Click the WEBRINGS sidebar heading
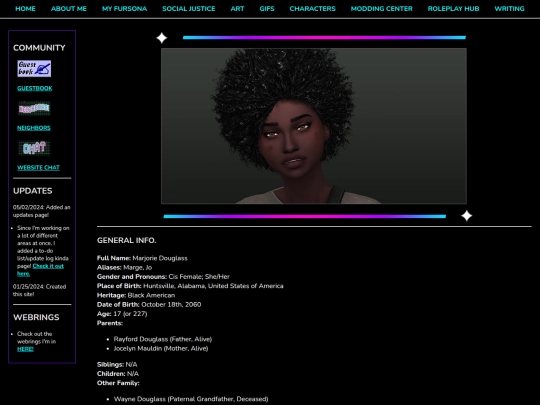 (36, 317)
